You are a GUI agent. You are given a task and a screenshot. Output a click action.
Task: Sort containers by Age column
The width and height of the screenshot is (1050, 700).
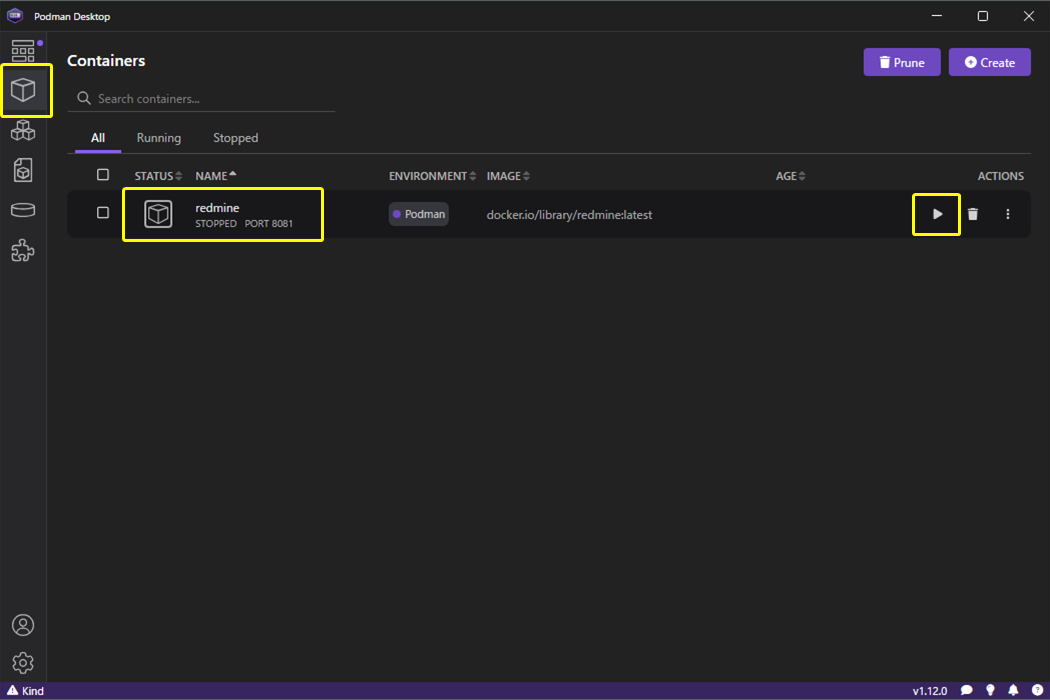pos(790,176)
